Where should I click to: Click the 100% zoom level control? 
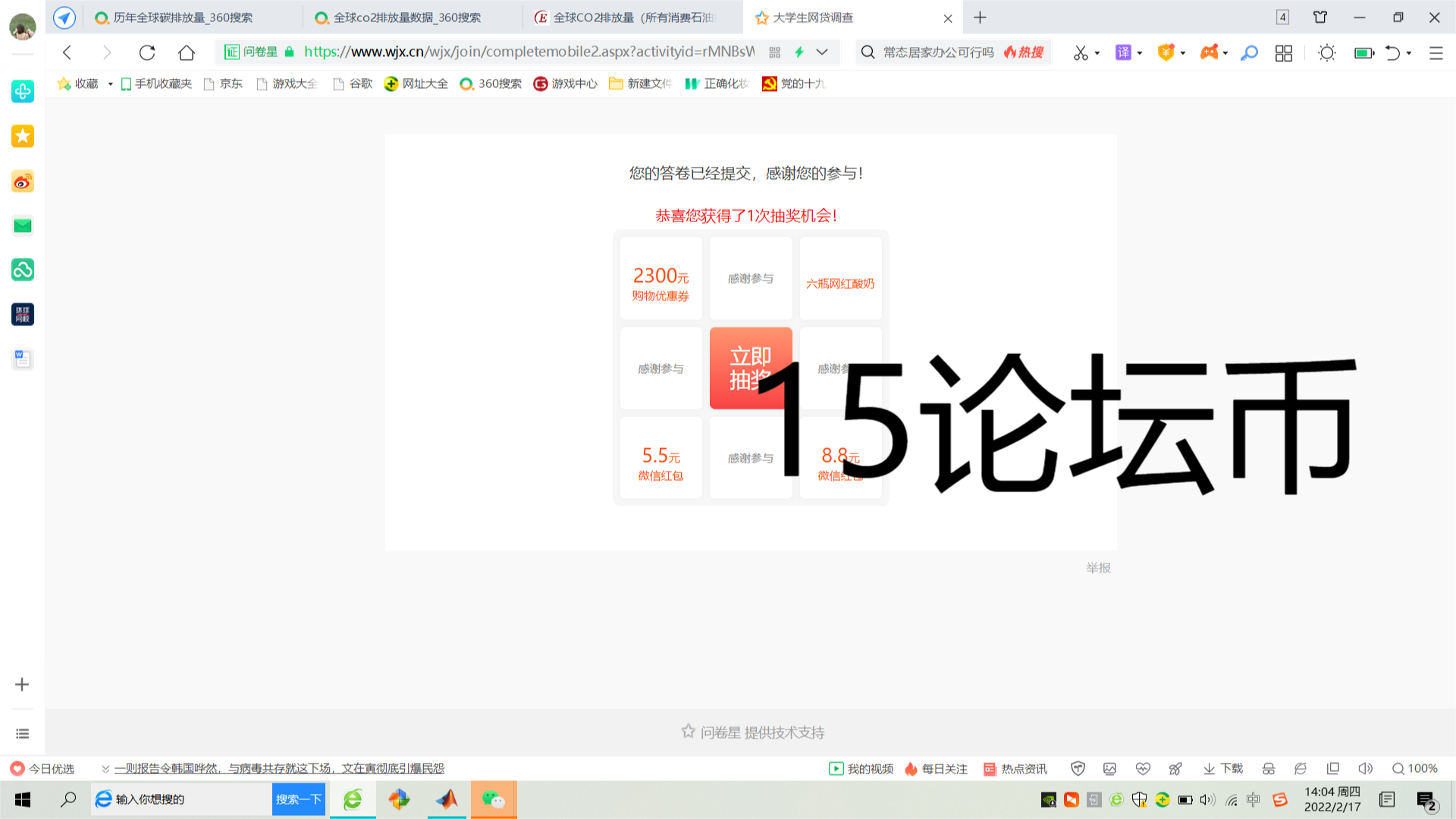pos(1415,768)
